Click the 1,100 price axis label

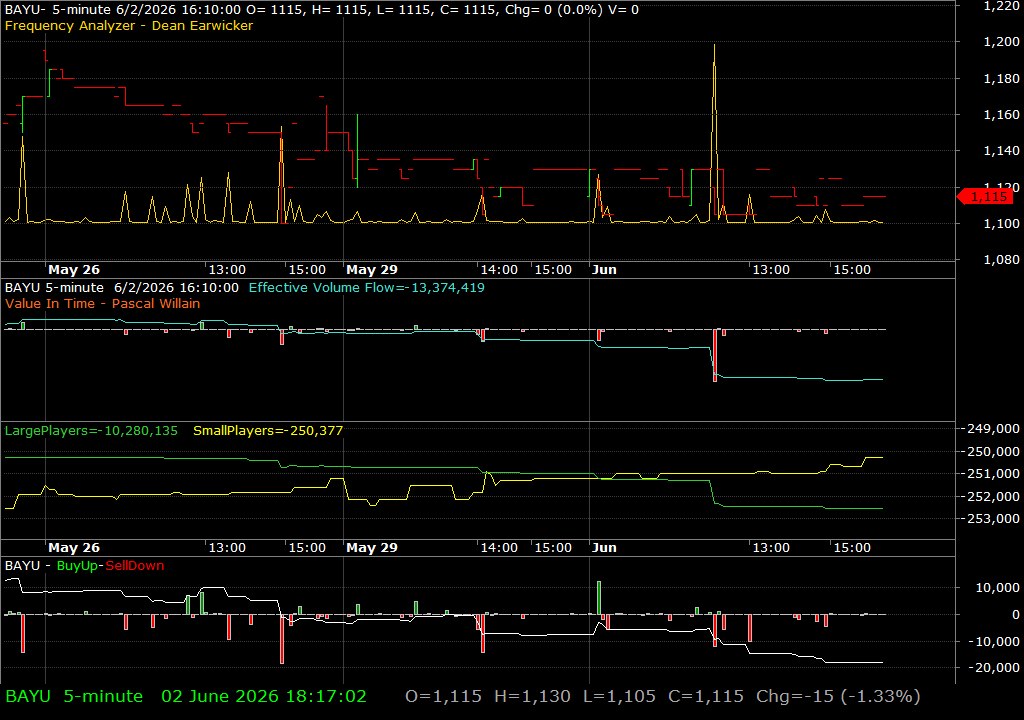(1001, 223)
